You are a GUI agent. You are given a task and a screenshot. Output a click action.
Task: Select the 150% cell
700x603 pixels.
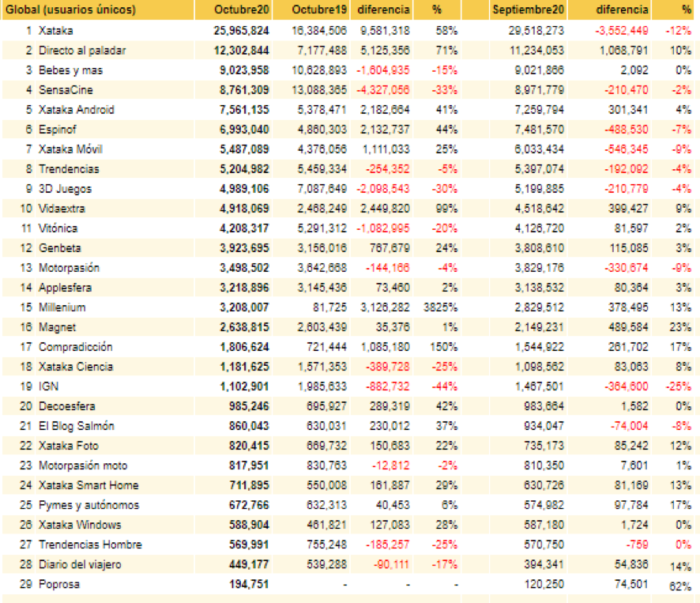pos(444,347)
